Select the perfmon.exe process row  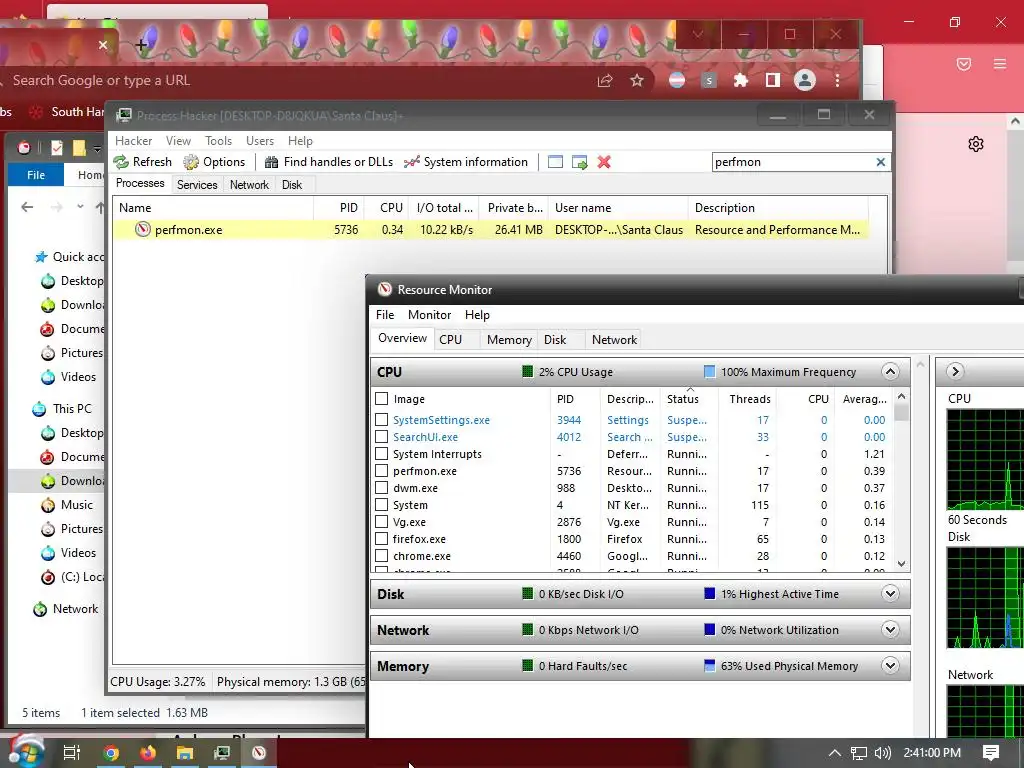[x=490, y=230]
